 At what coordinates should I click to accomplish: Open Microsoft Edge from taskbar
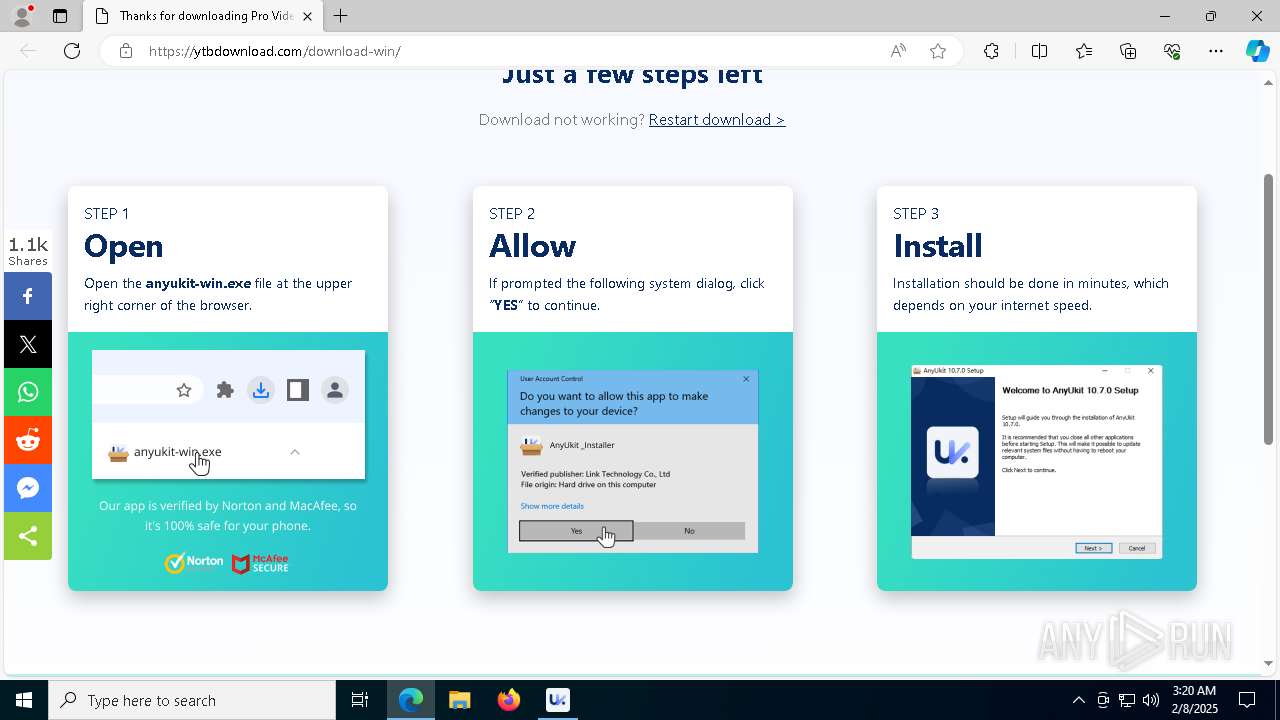click(411, 700)
